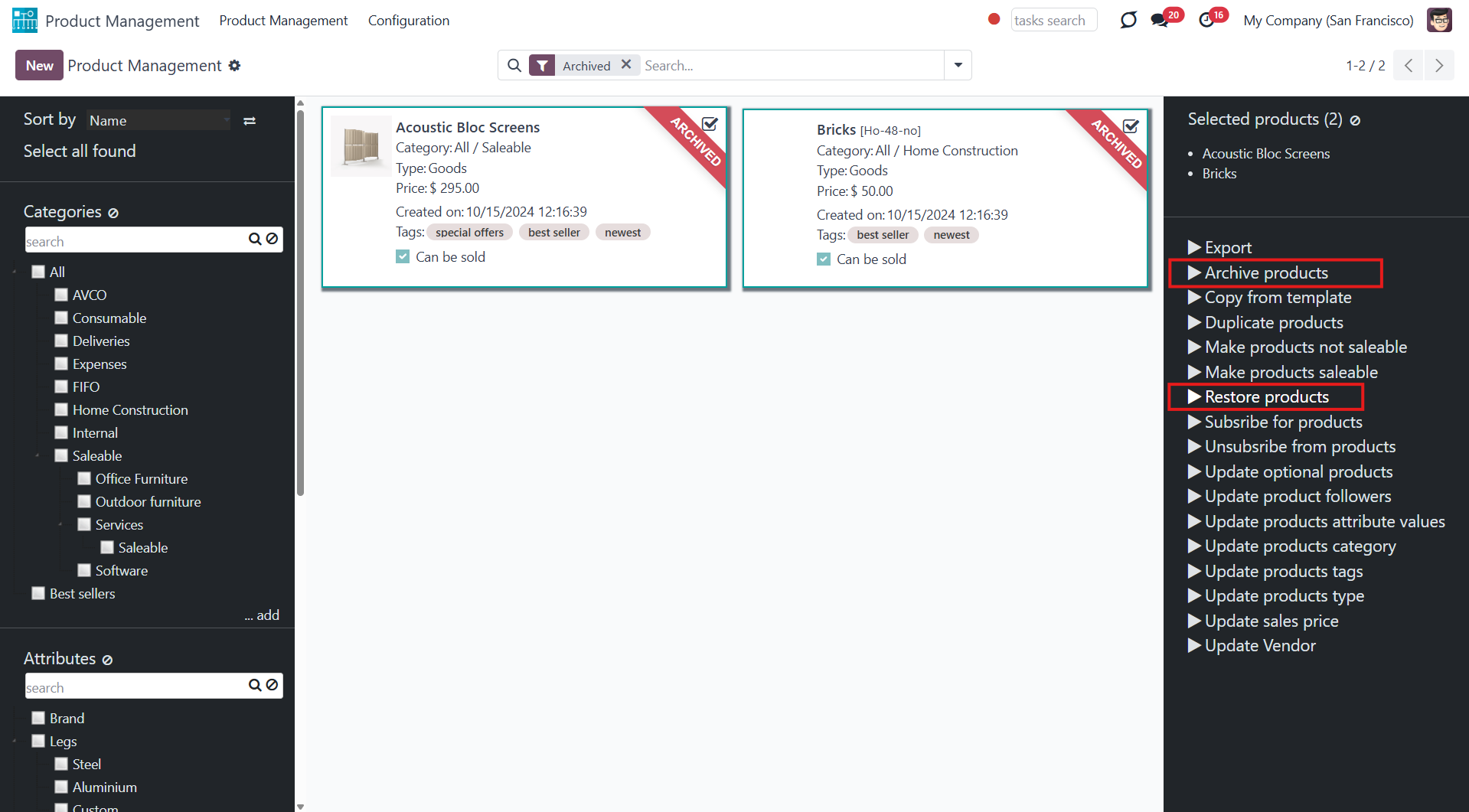The height and width of the screenshot is (812, 1469).
Task: Focus the tasks search field
Action: 1053,20
